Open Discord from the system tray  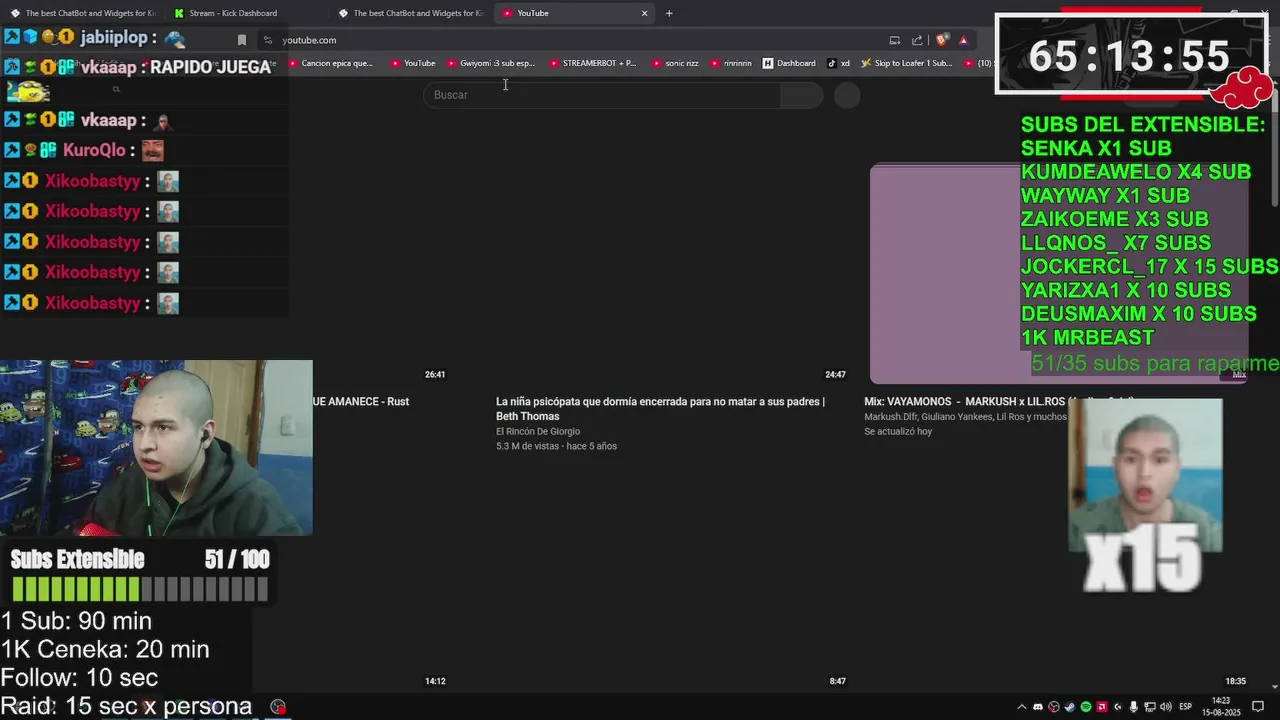[1038, 707]
